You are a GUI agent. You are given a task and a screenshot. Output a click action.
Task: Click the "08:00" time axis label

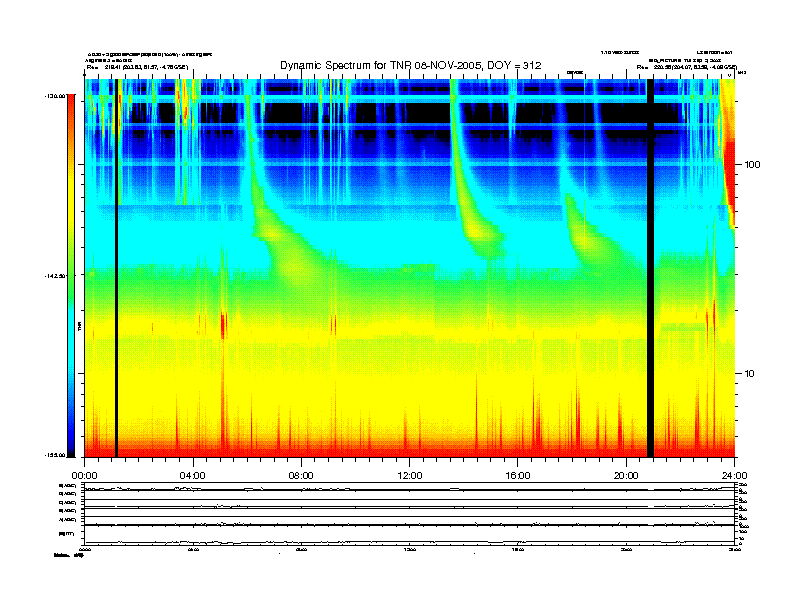(x=301, y=476)
